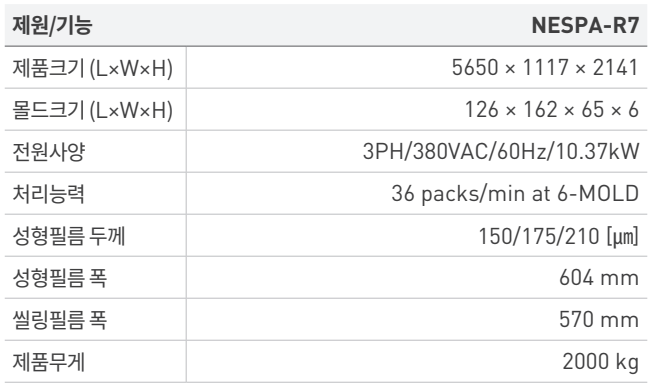The image size is (653, 385).
Task: Click the 2000 kg value
Action: coord(601,362)
